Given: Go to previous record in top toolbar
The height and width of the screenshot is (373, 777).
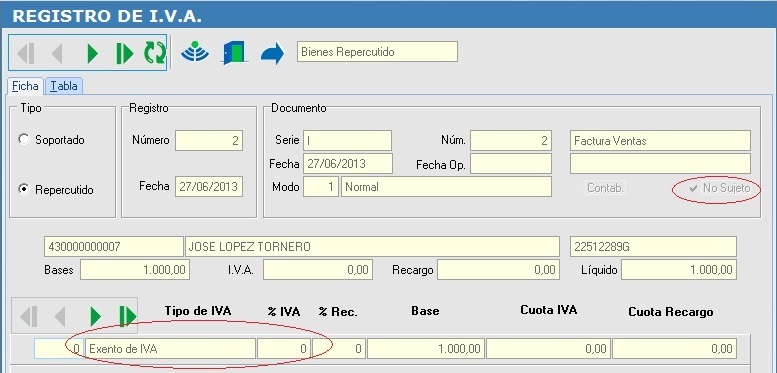Looking at the screenshot, I should [57, 53].
